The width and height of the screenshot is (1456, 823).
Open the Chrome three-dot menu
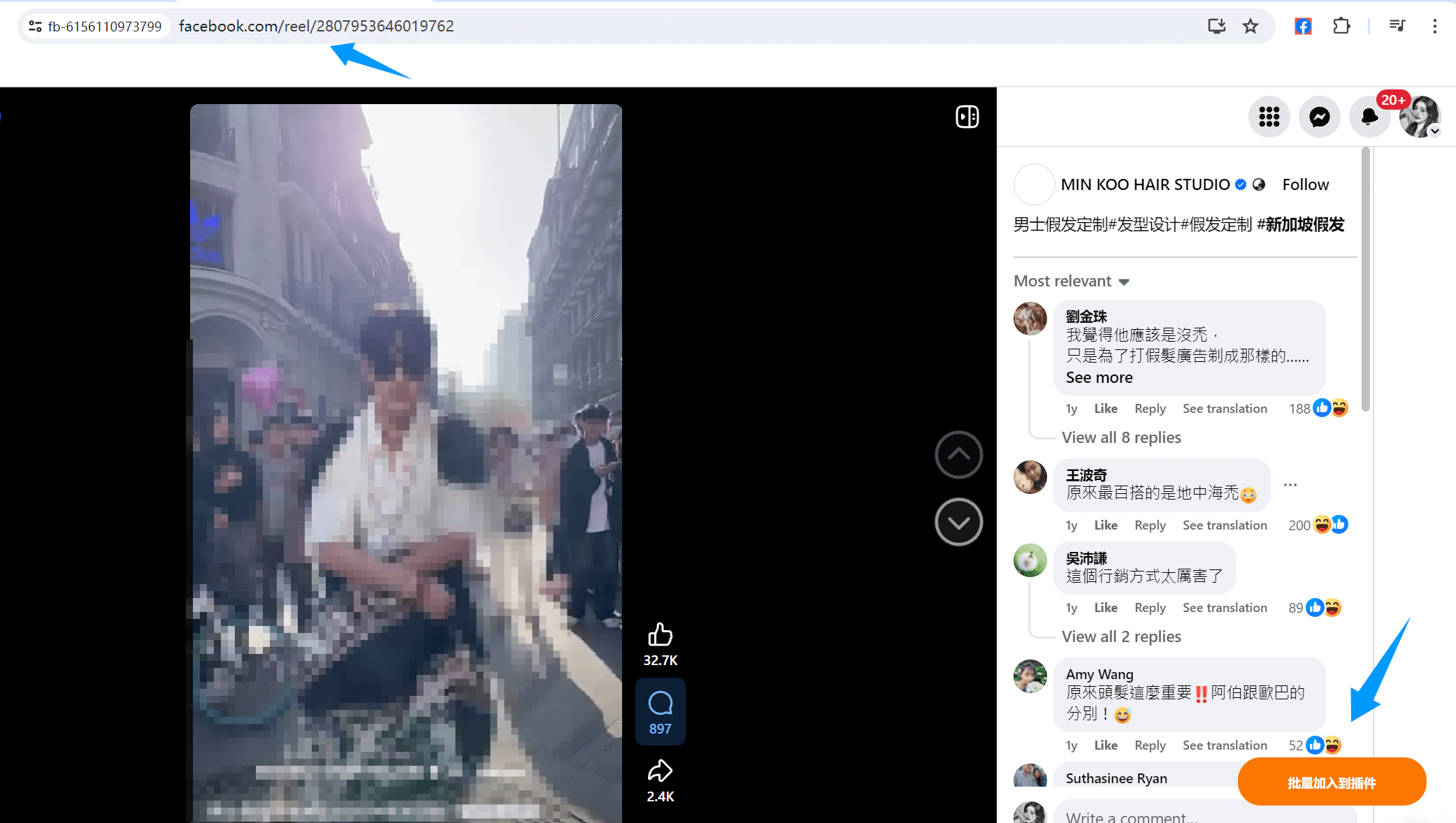(1434, 27)
